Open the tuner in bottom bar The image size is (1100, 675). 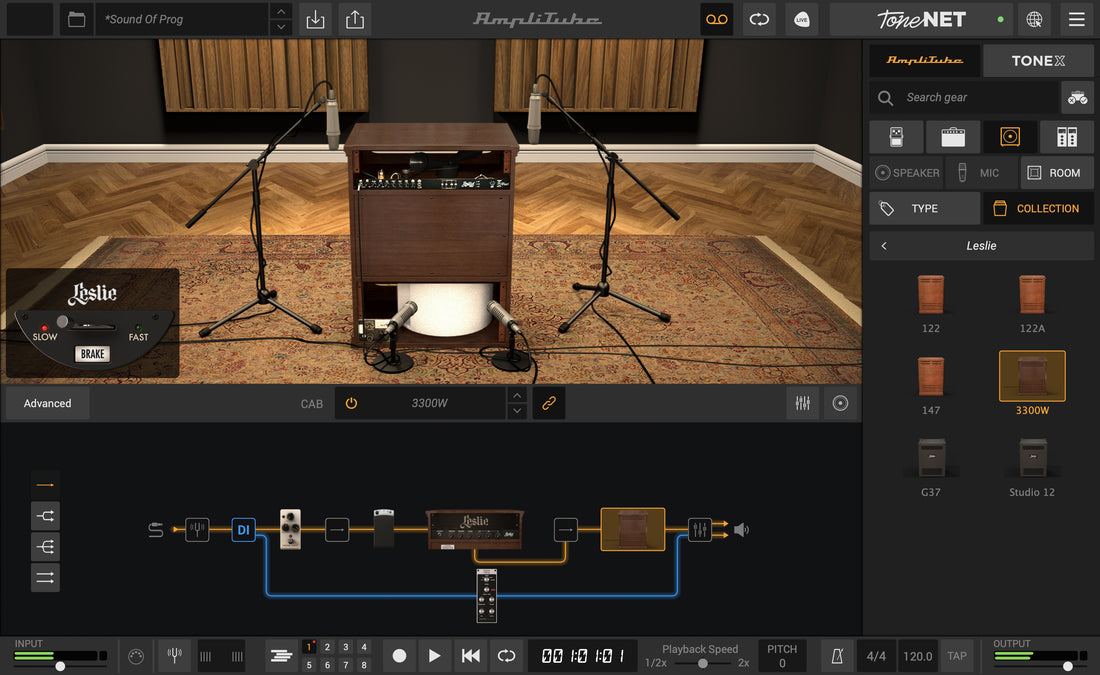(x=175, y=656)
